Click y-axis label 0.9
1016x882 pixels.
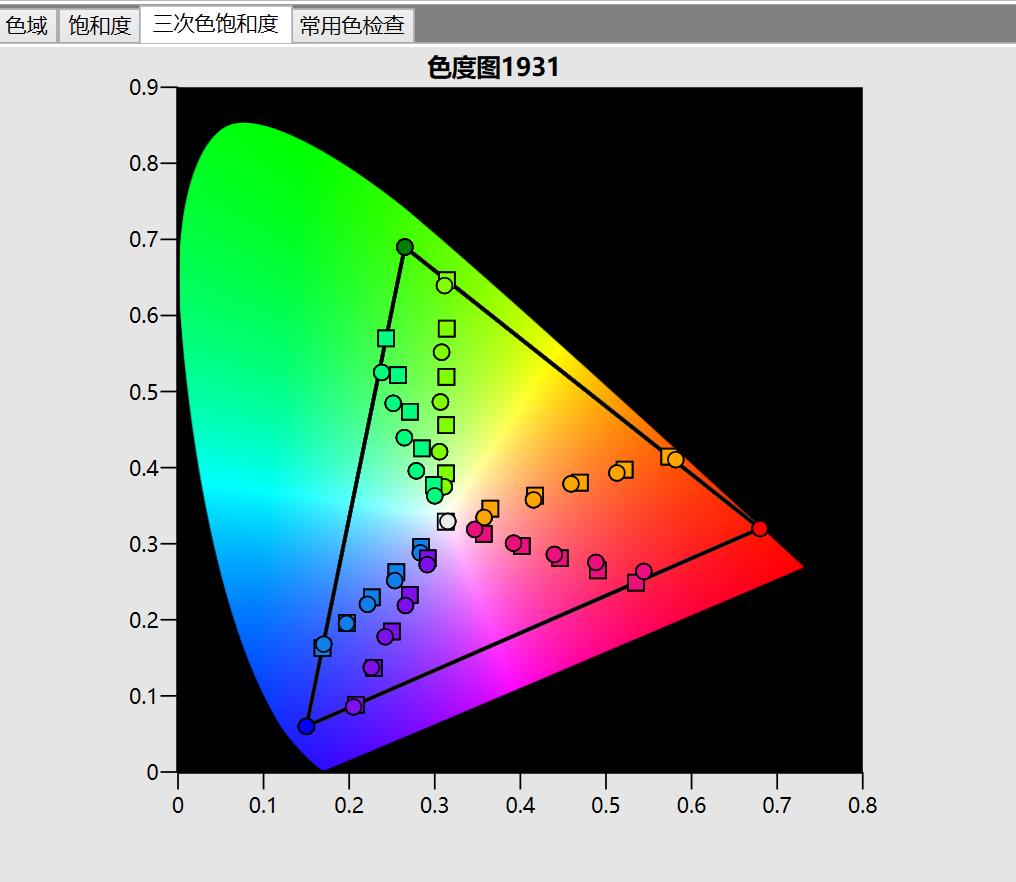(144, 87)
